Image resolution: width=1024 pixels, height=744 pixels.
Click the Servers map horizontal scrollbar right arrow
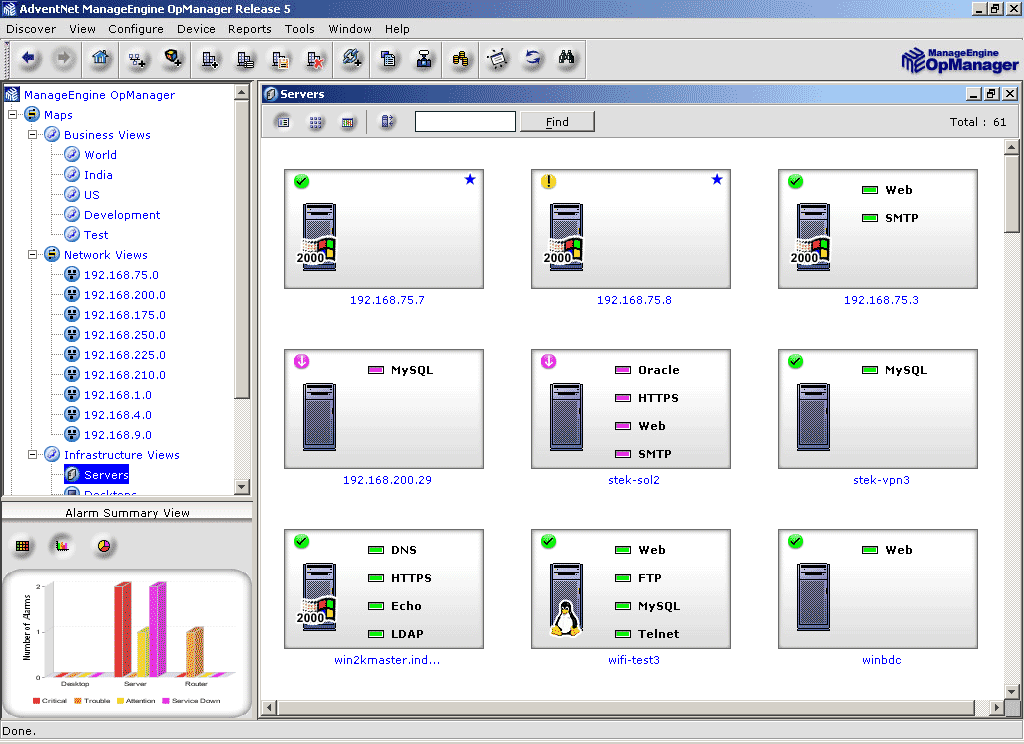coord(996,707)
